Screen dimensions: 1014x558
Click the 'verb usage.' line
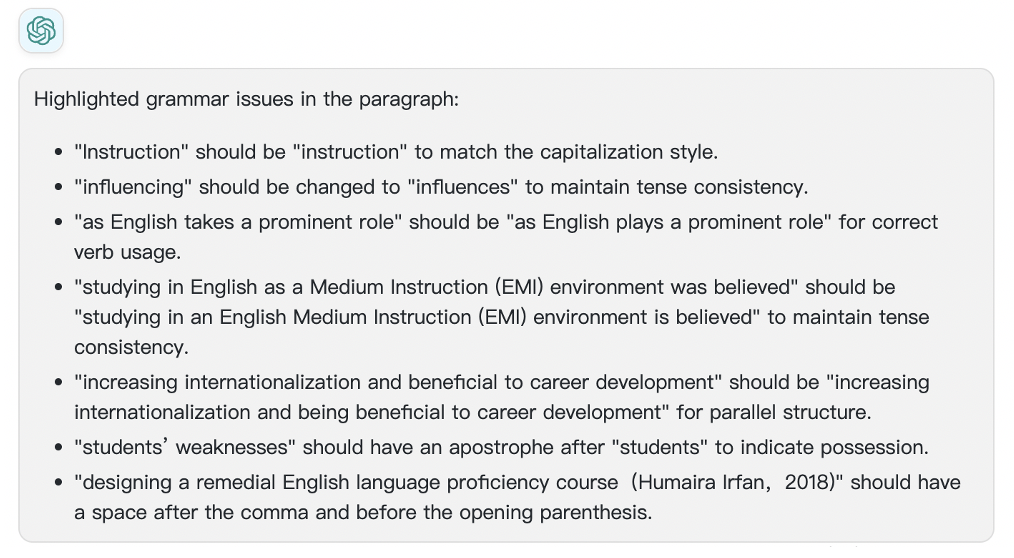(127, 252)
